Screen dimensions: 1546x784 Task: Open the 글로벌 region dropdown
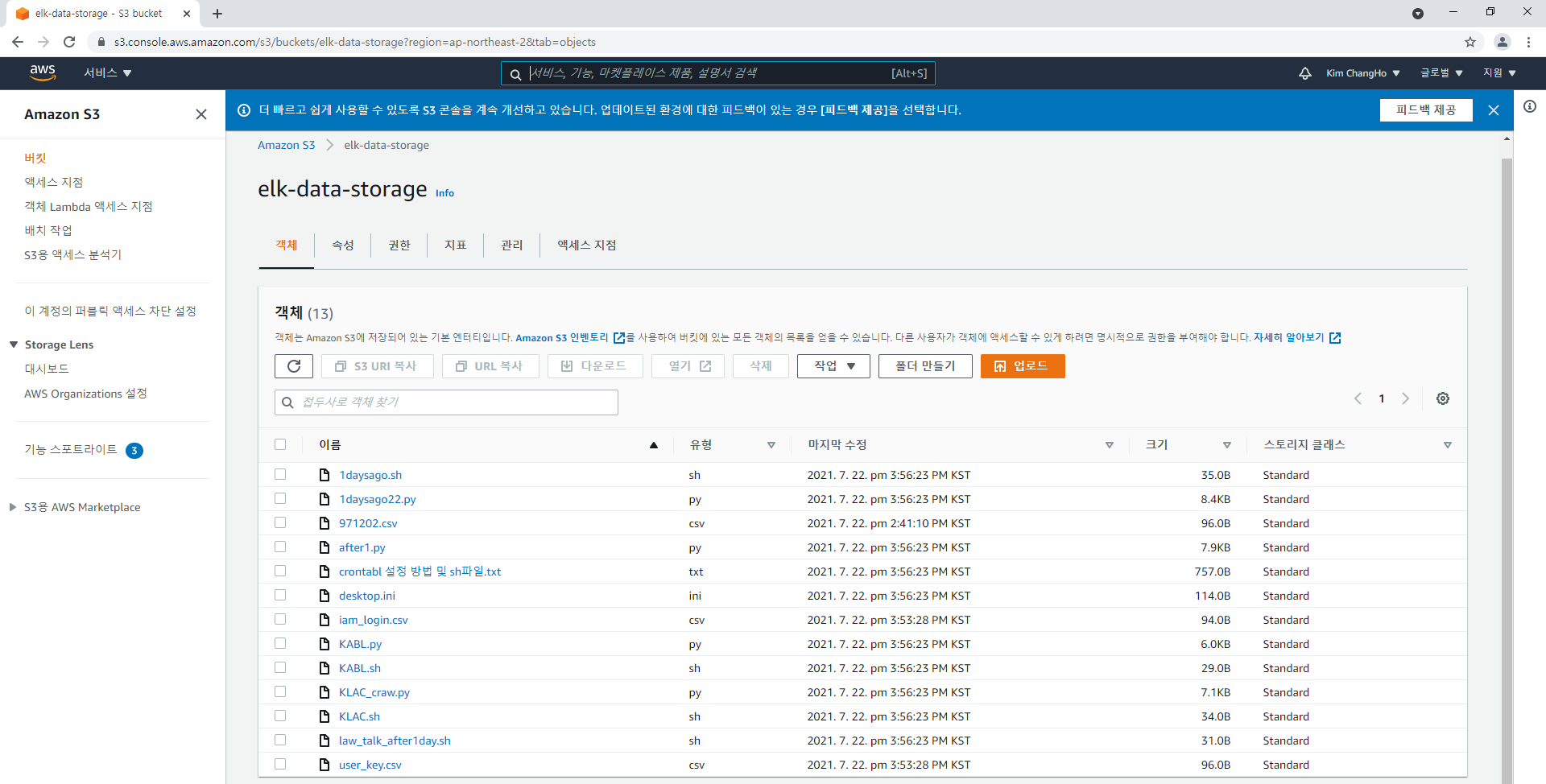pos(1441,72)
